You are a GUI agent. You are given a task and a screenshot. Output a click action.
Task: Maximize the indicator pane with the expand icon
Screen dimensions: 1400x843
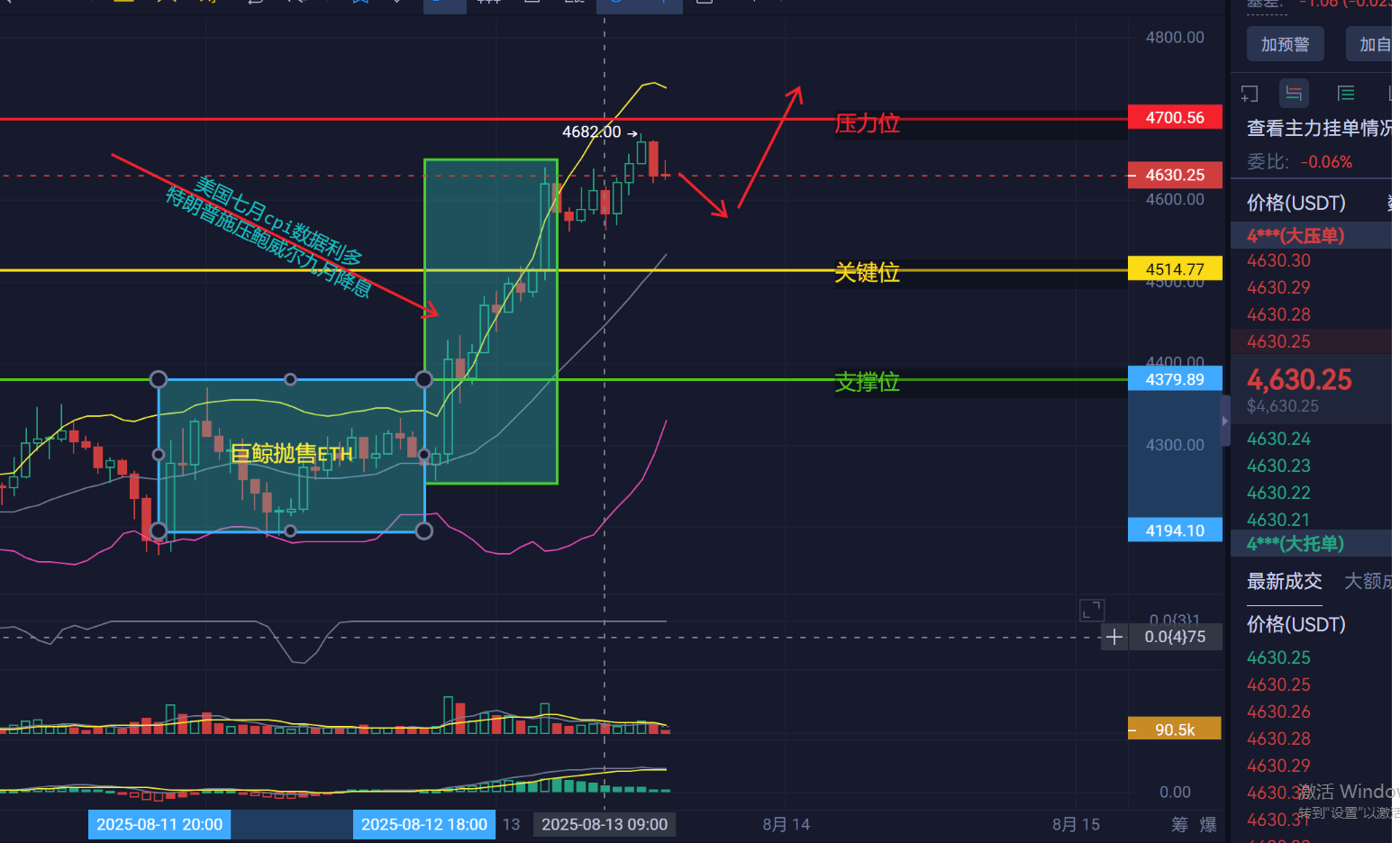tap(1092, 610)
